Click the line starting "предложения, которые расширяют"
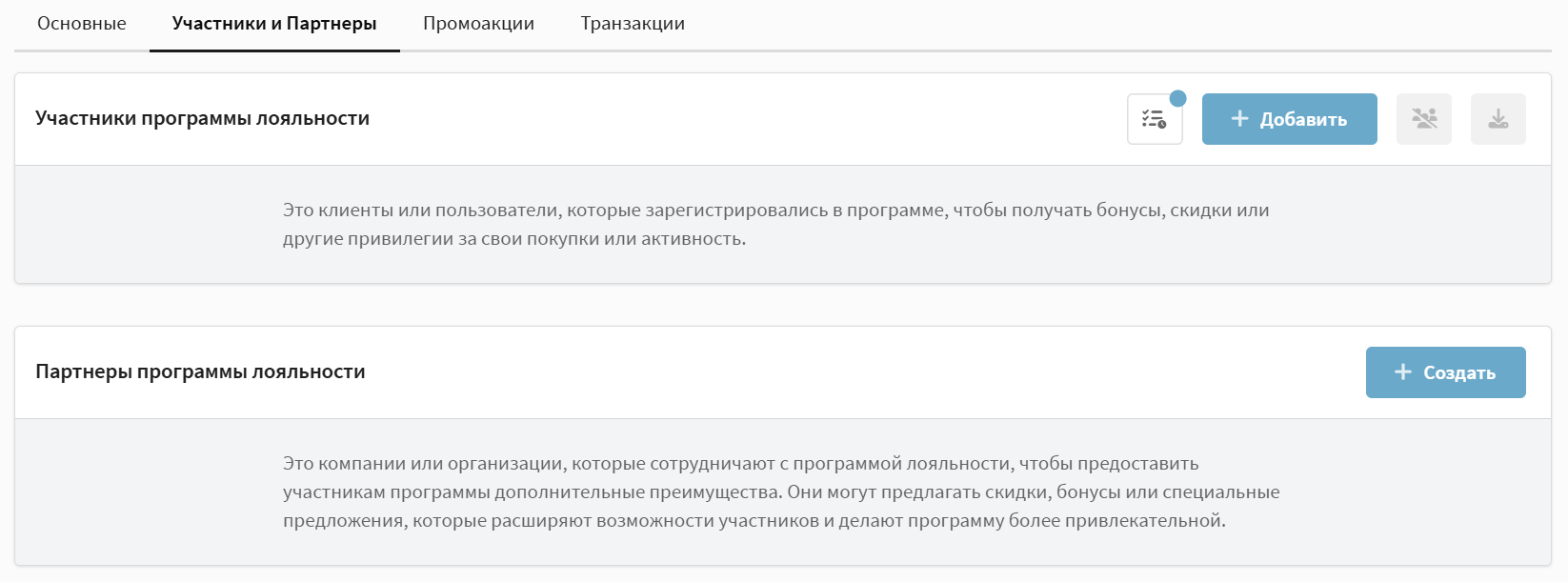Image resolution: width=1568 pixels, height=582 pixels. [x=754, y=521]
